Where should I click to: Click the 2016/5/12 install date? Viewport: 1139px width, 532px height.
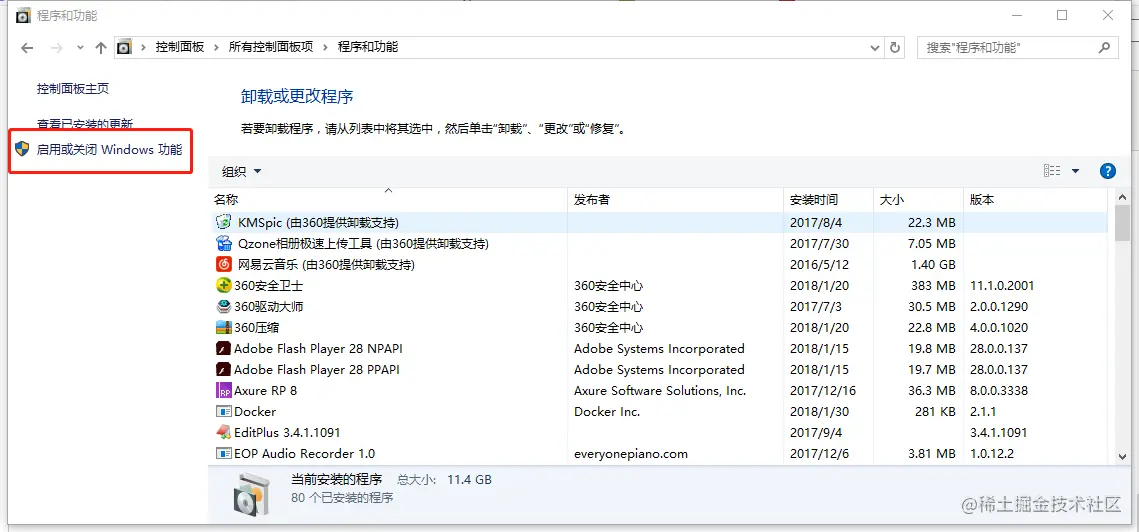tap(819, 265)
